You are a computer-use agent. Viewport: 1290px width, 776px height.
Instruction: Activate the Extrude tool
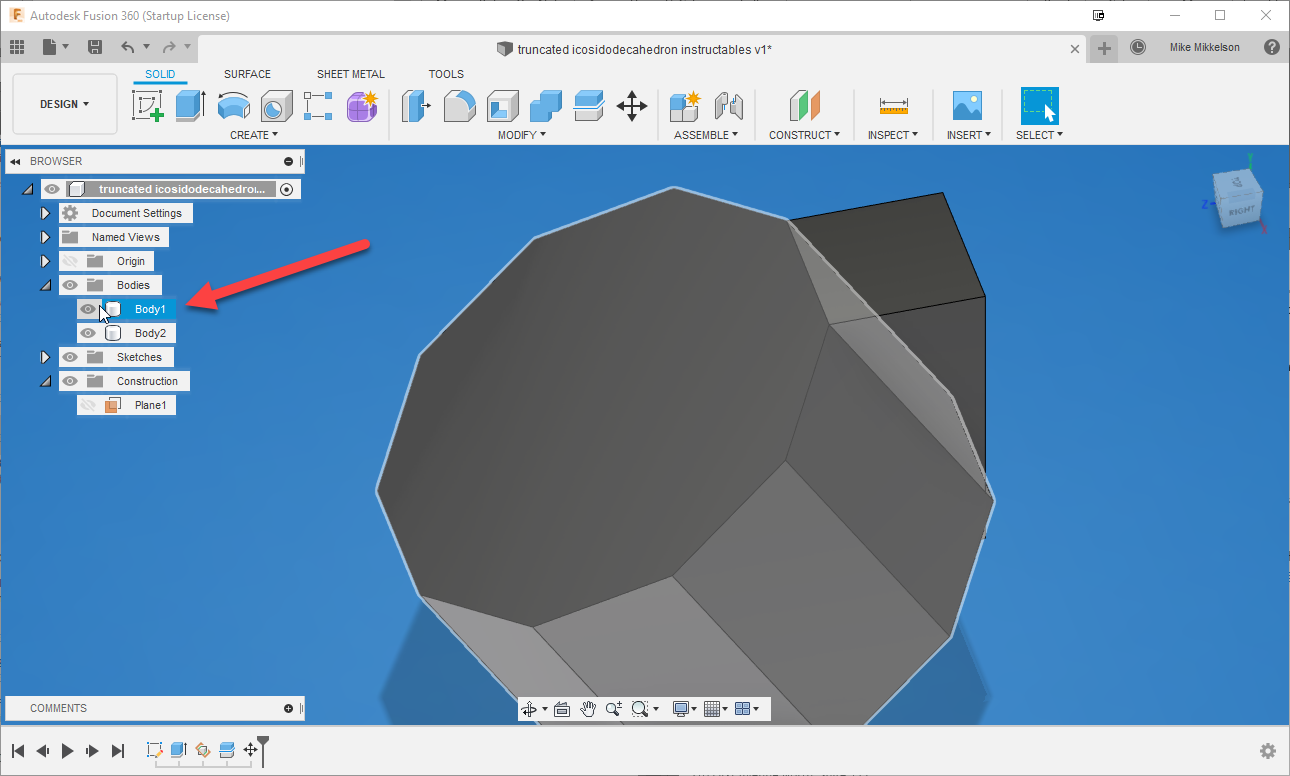click(190, 105)
